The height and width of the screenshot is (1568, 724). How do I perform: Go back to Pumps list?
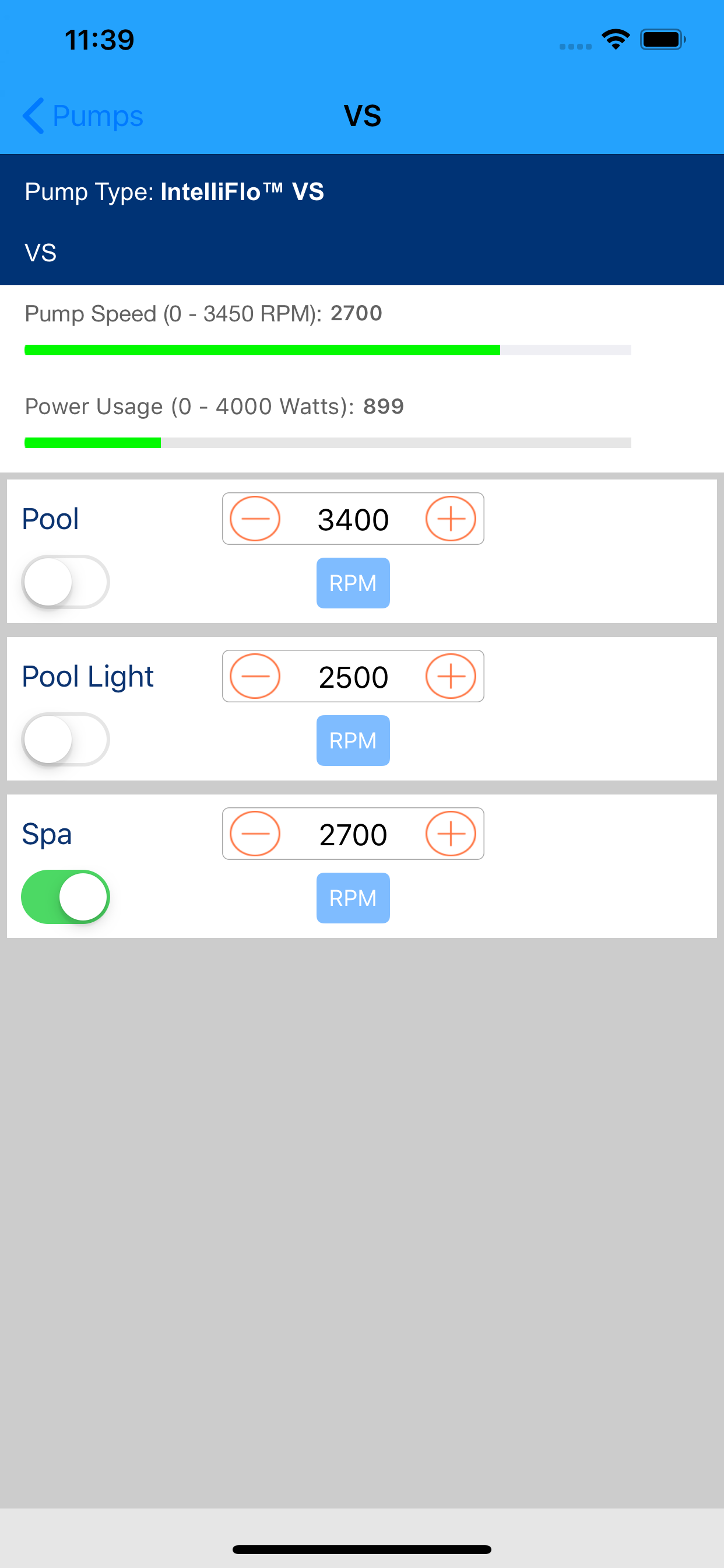[x=83, y=116]
